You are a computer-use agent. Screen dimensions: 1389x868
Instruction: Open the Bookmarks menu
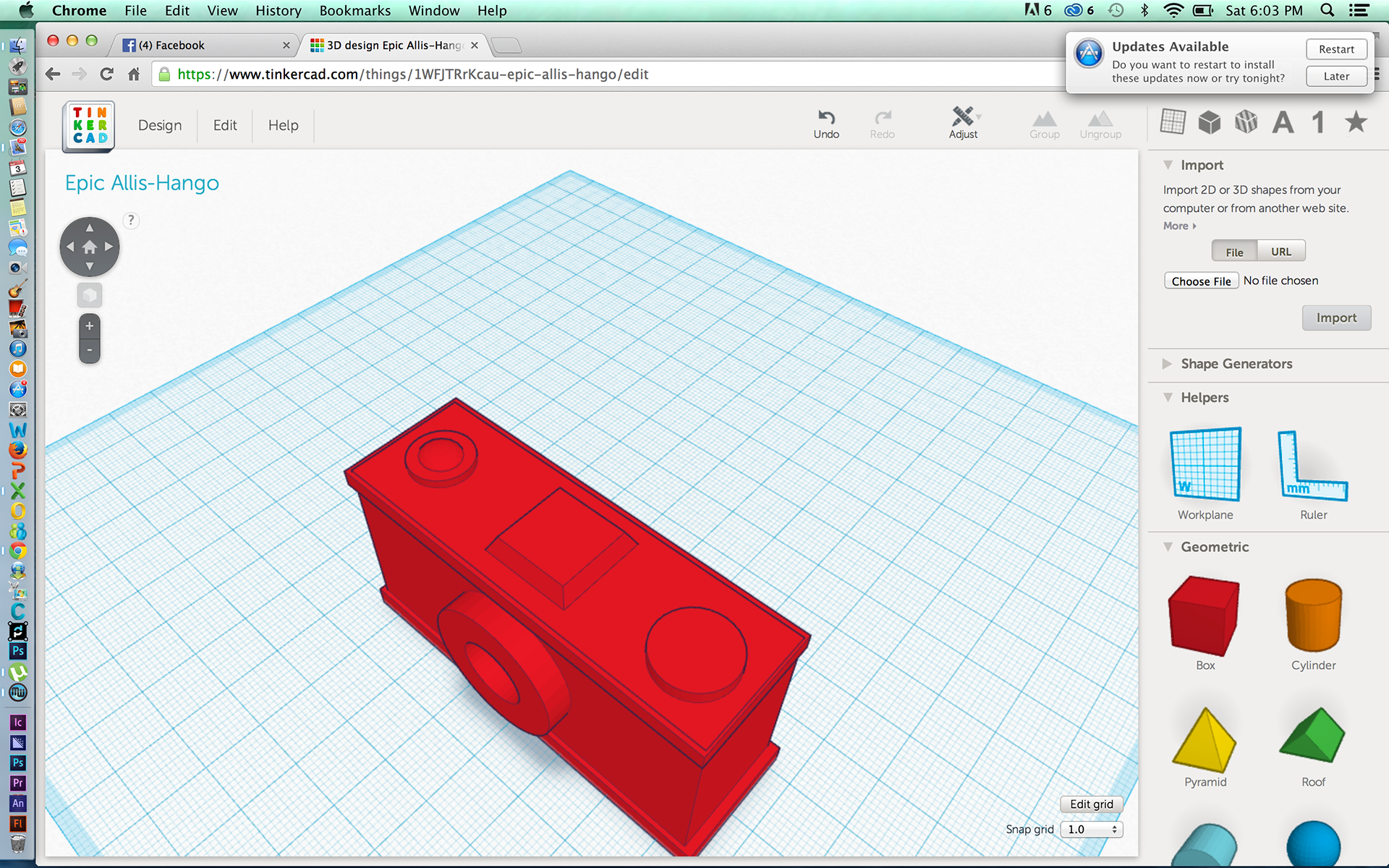(354, 11)
